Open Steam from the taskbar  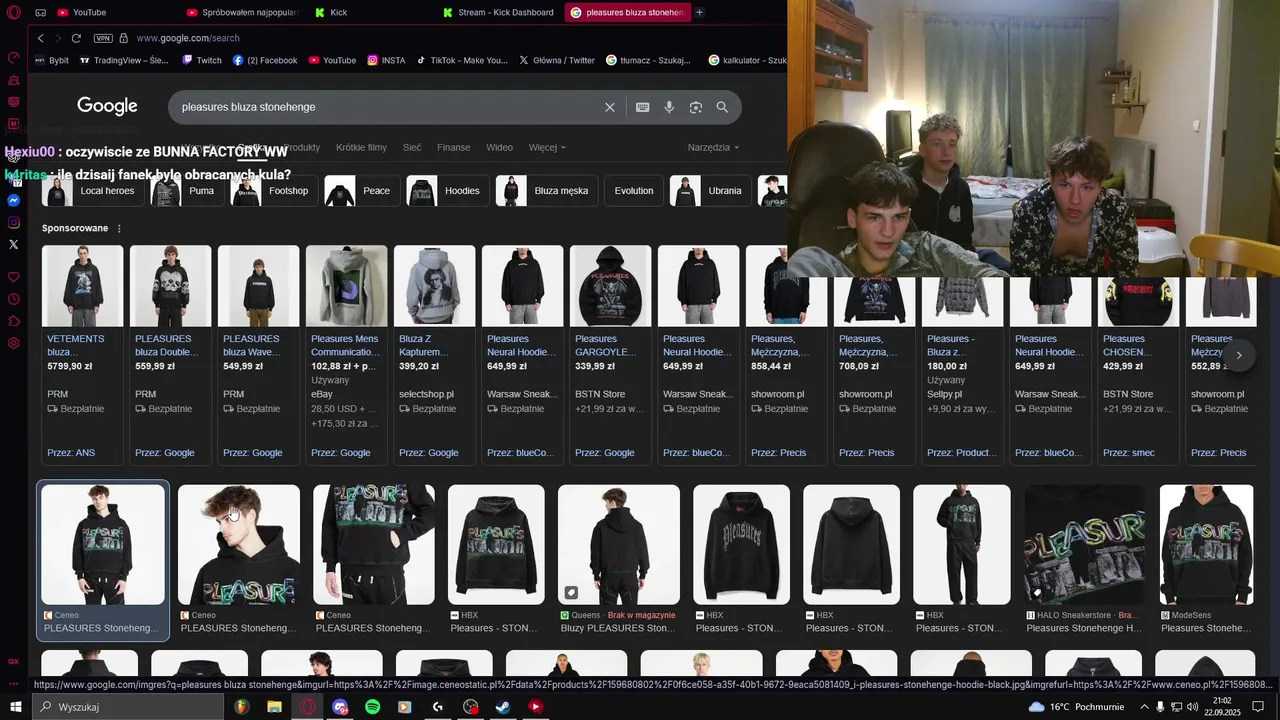503,707
